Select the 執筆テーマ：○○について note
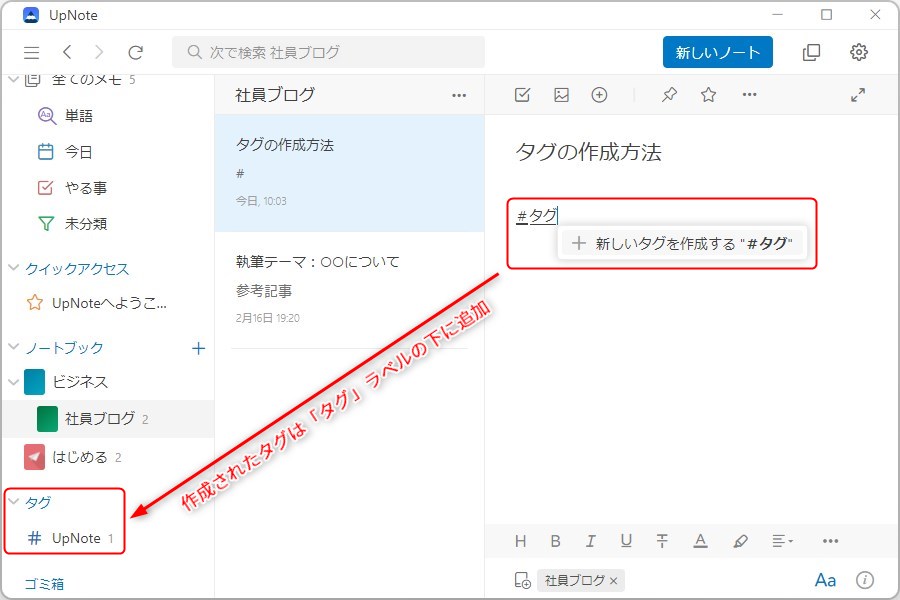This screenshot has width=900, height=600. (x=350, y=290)
